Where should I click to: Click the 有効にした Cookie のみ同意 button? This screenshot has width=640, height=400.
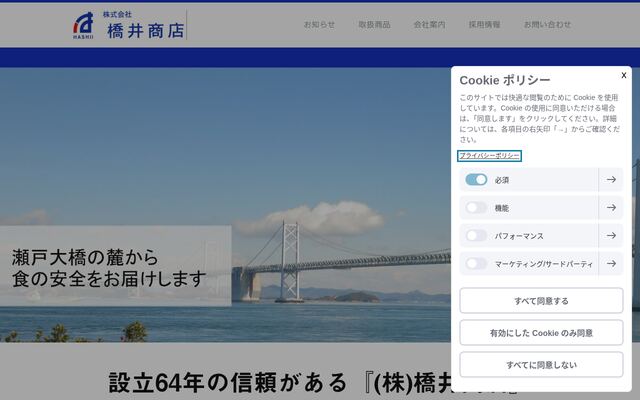pyautogui.click(x=541, y=333)
